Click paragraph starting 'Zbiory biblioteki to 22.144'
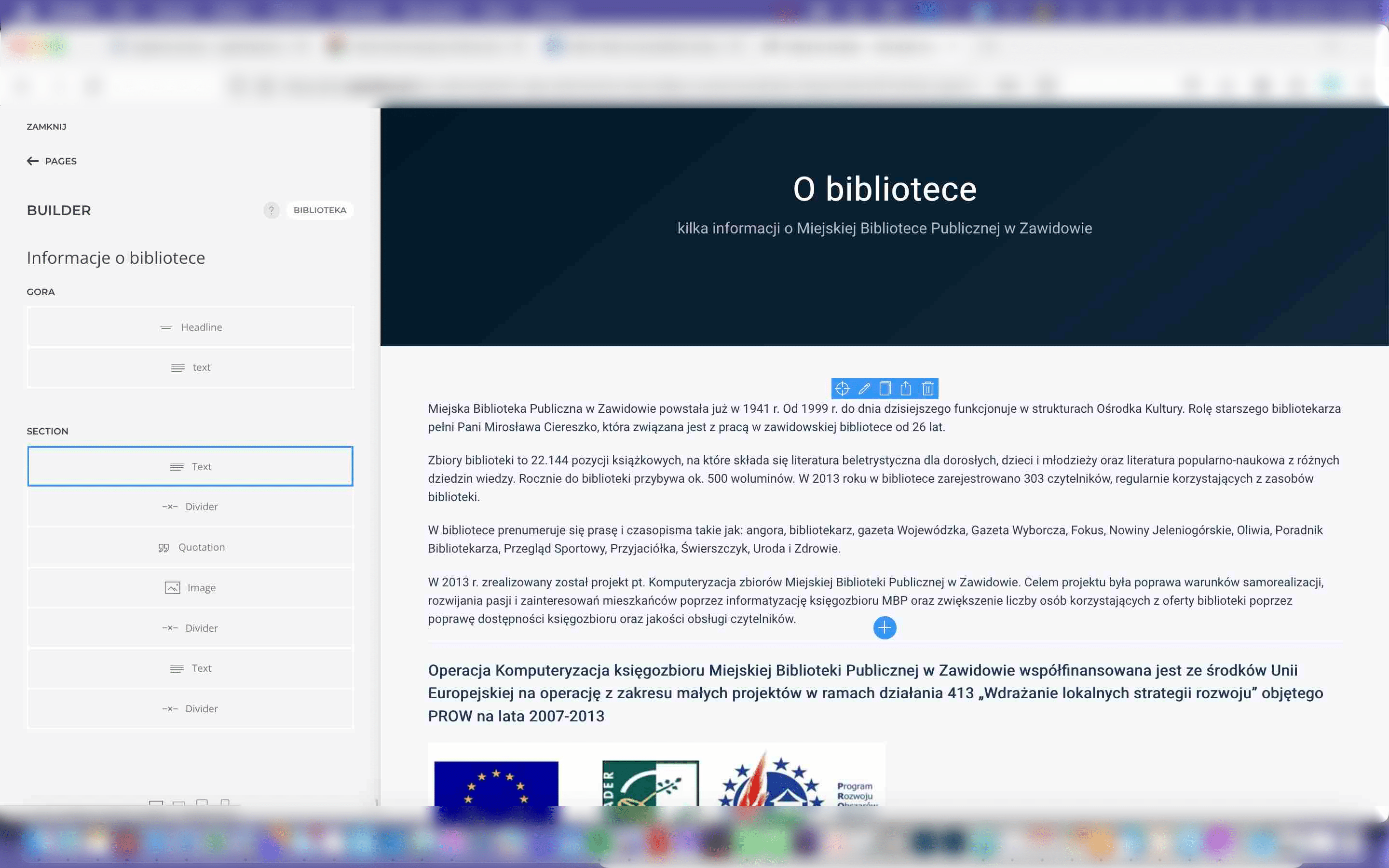Viewport: 1389px width, 868px height. [x=885, y=478]
